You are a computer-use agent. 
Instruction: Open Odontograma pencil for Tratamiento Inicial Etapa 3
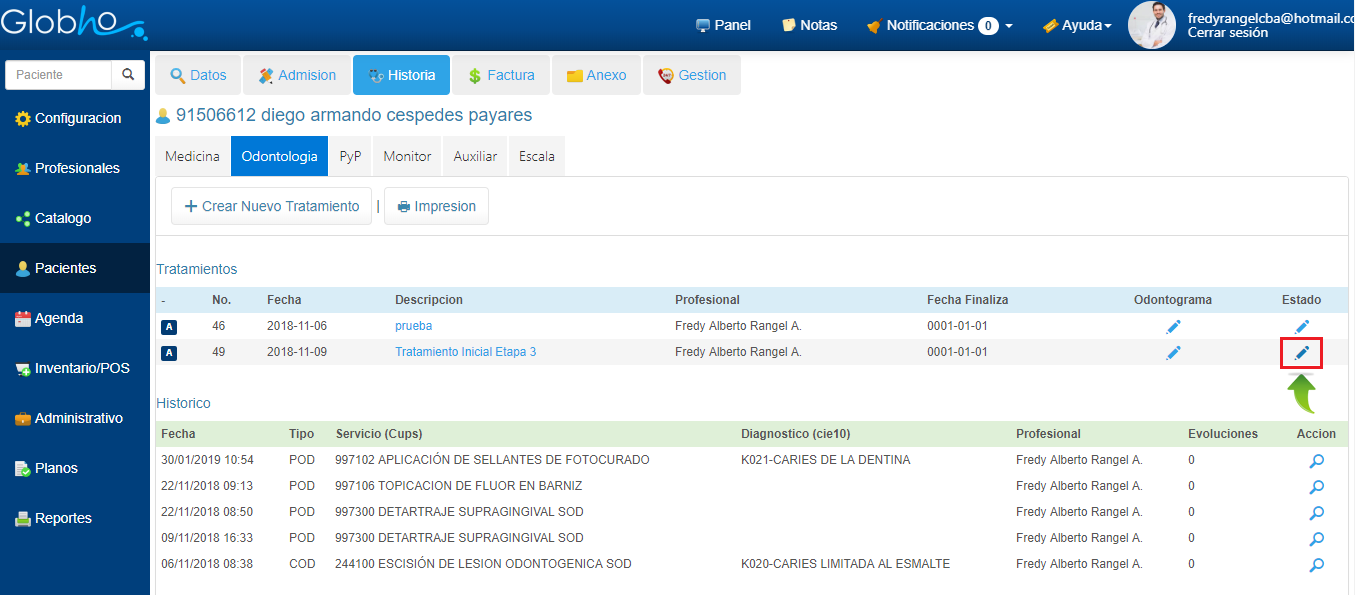click(1173, 353)
